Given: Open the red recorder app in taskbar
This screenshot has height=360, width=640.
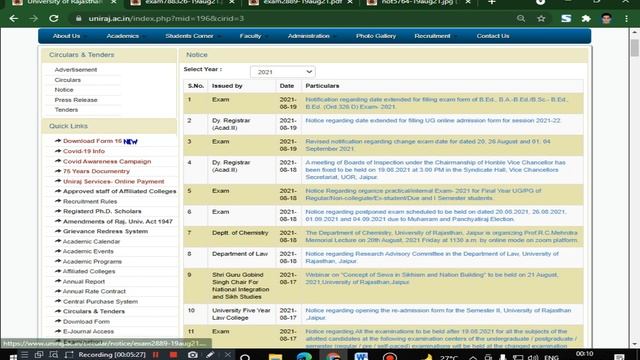Looking at the screenshot, I should coord(390,357).
